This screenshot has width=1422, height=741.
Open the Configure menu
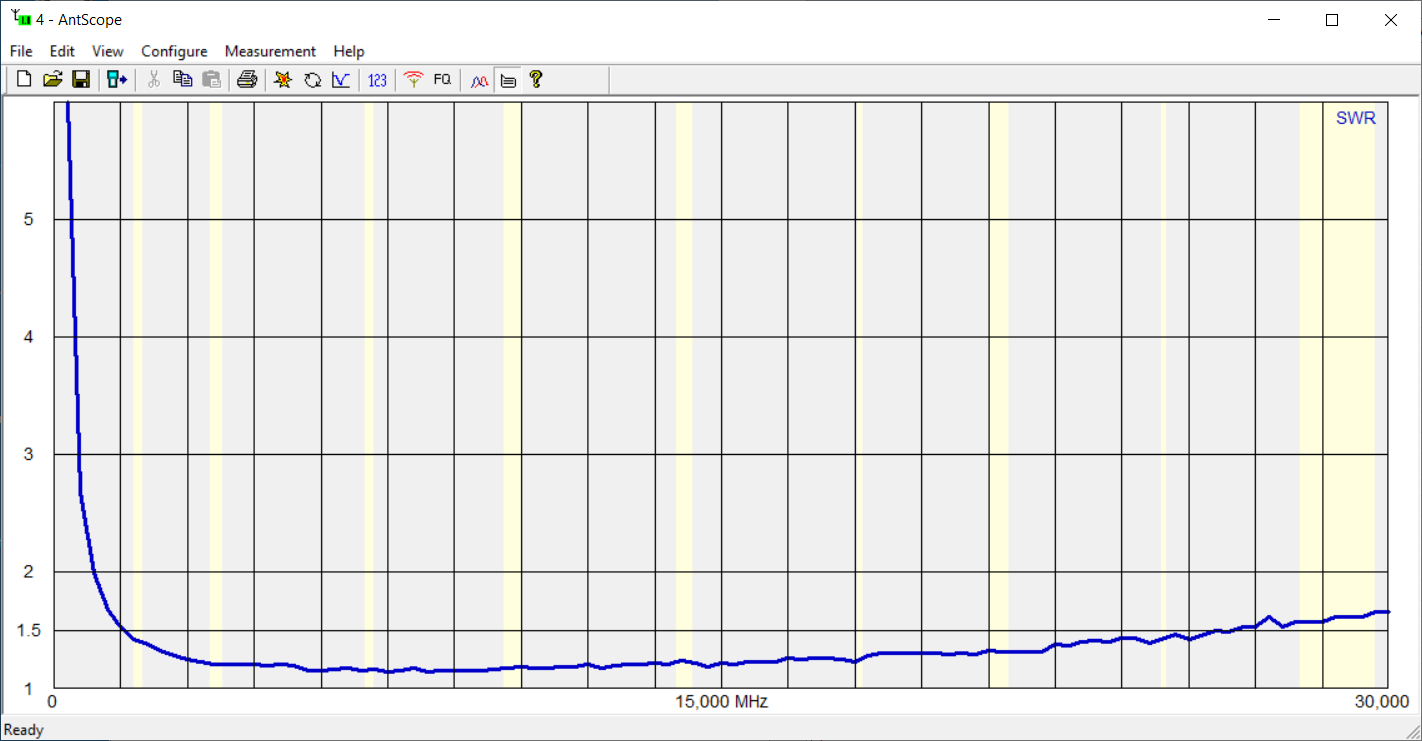[x=174, y=51]
